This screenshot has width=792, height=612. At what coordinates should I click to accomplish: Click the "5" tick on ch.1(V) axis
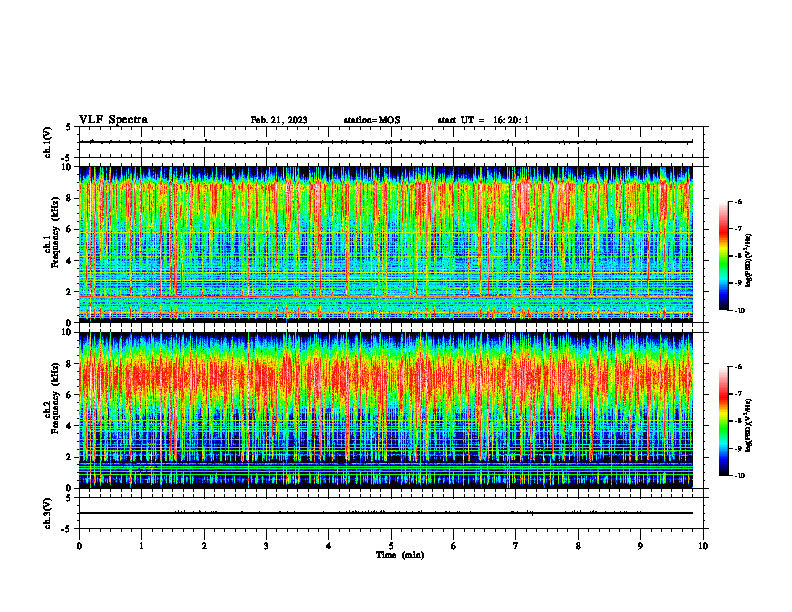tap(68, 127)
